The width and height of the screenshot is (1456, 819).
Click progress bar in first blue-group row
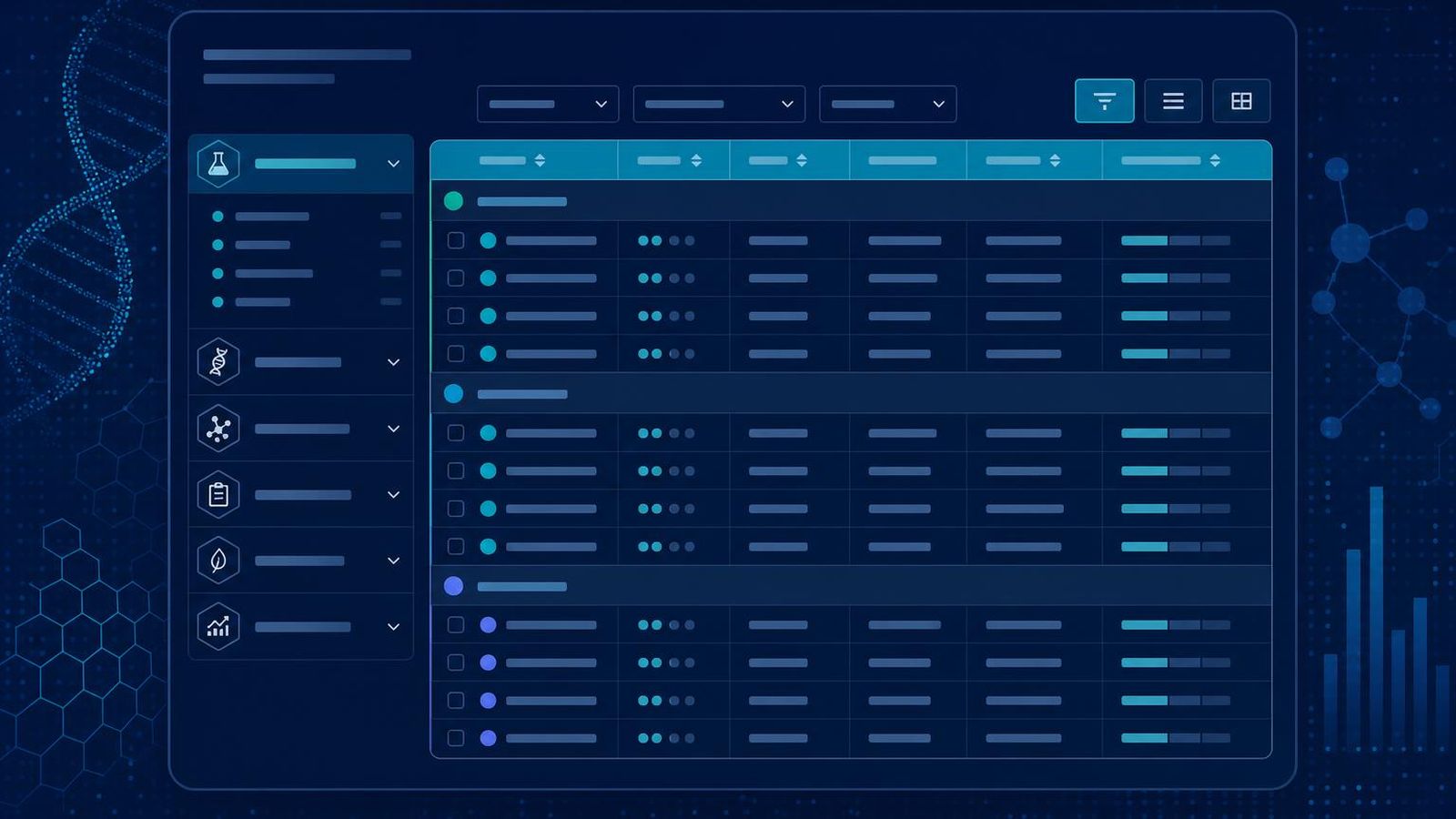click(x=1176, y=433)
